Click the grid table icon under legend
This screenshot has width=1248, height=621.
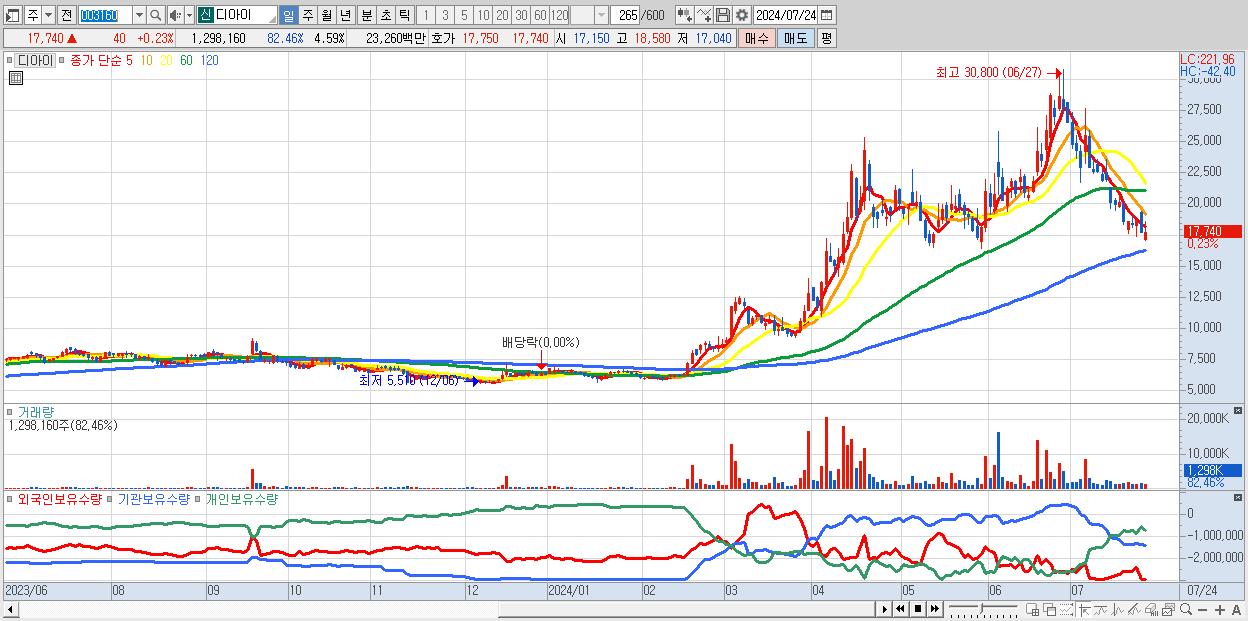click(x=15, y=79)
